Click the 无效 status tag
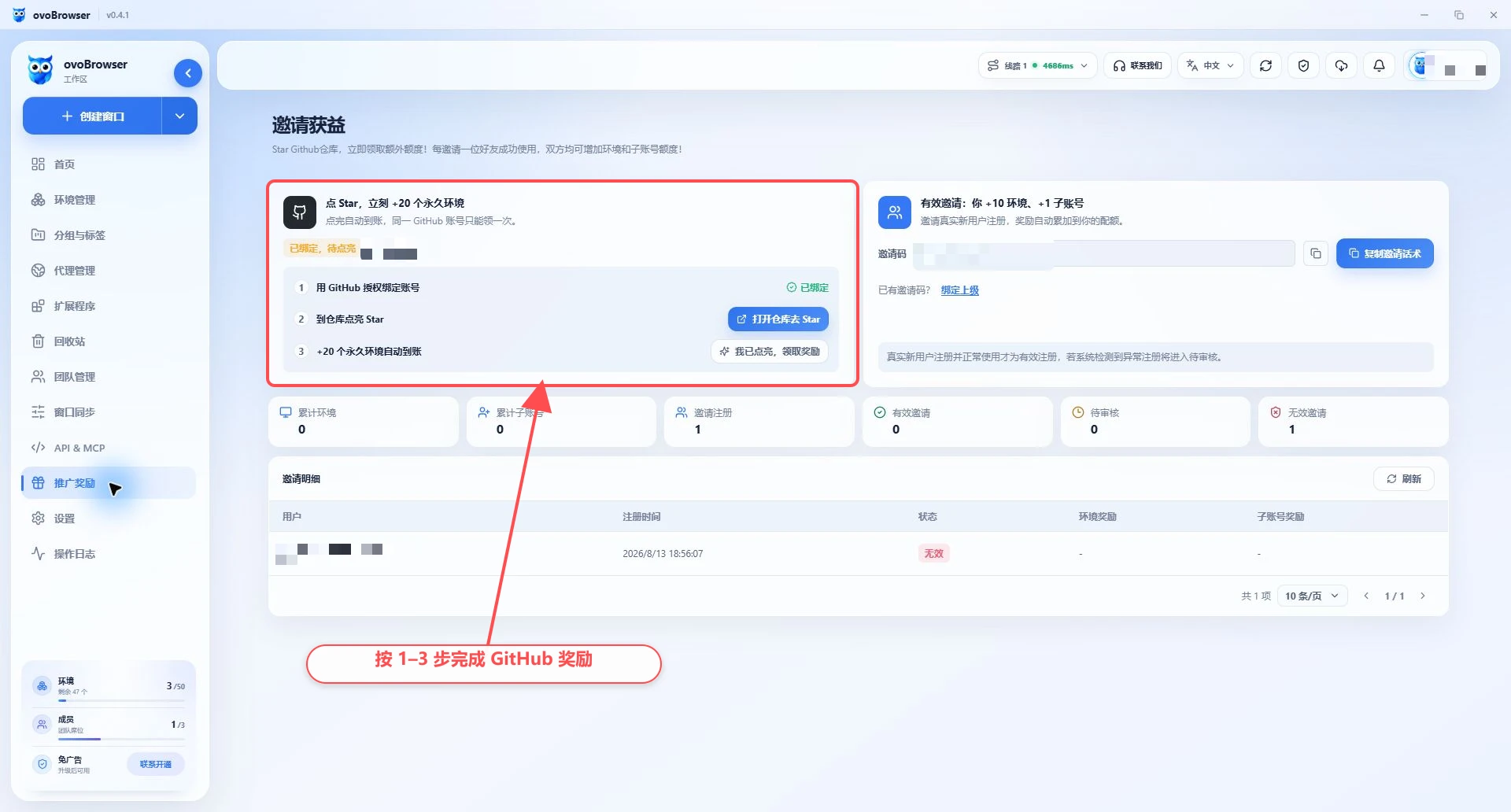 (x=934, y=554)
